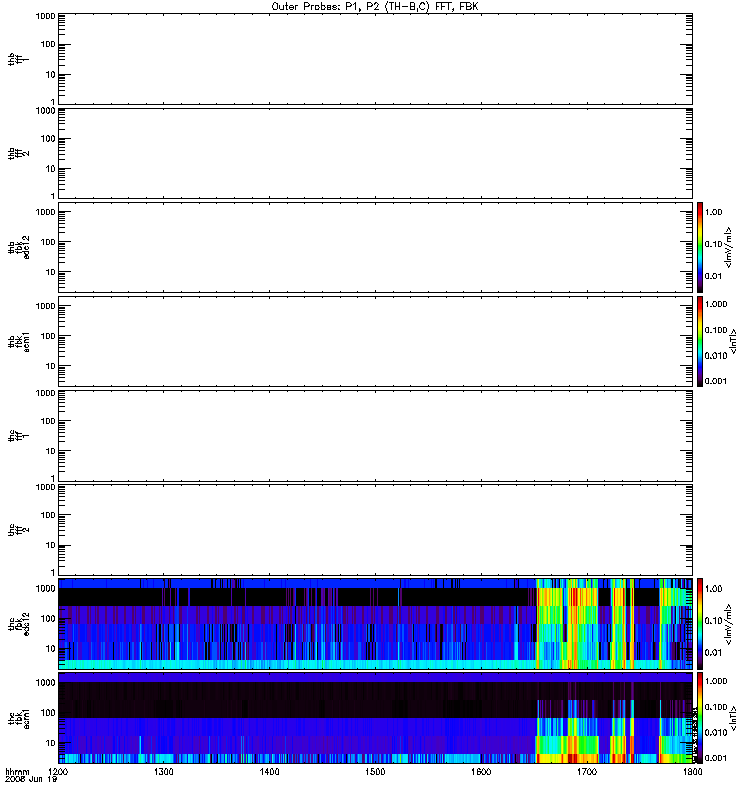Click the <|nT|> unit label of thb scm1 color bar
750x800 pixels.
tap(733, 341)
